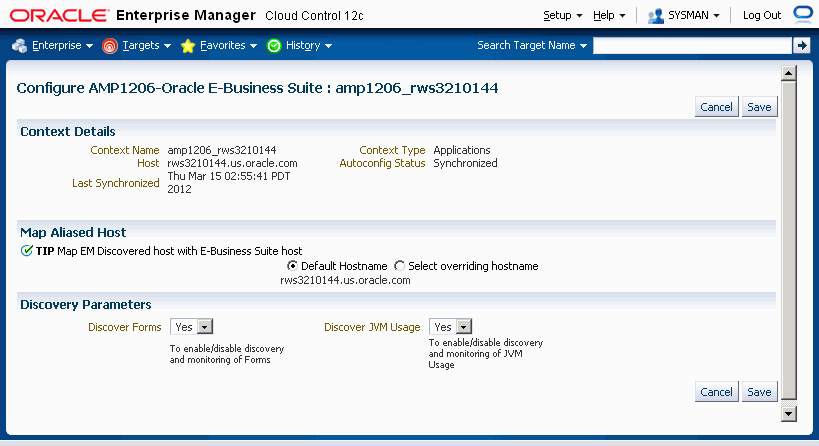Click the Last Synchronized date value
The image size is (819, 446).
(229, 182)
